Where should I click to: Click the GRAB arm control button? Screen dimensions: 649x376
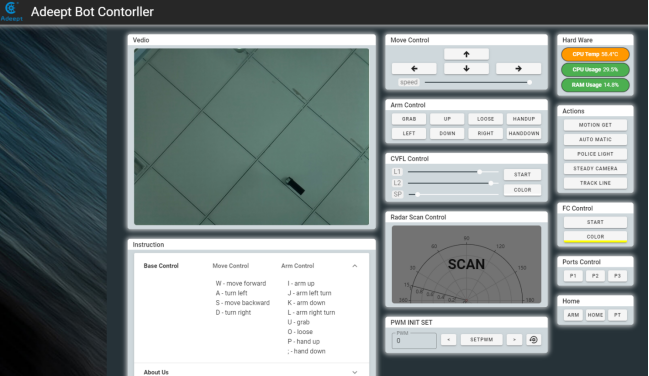pyautogui.click(x=409, y=119)
